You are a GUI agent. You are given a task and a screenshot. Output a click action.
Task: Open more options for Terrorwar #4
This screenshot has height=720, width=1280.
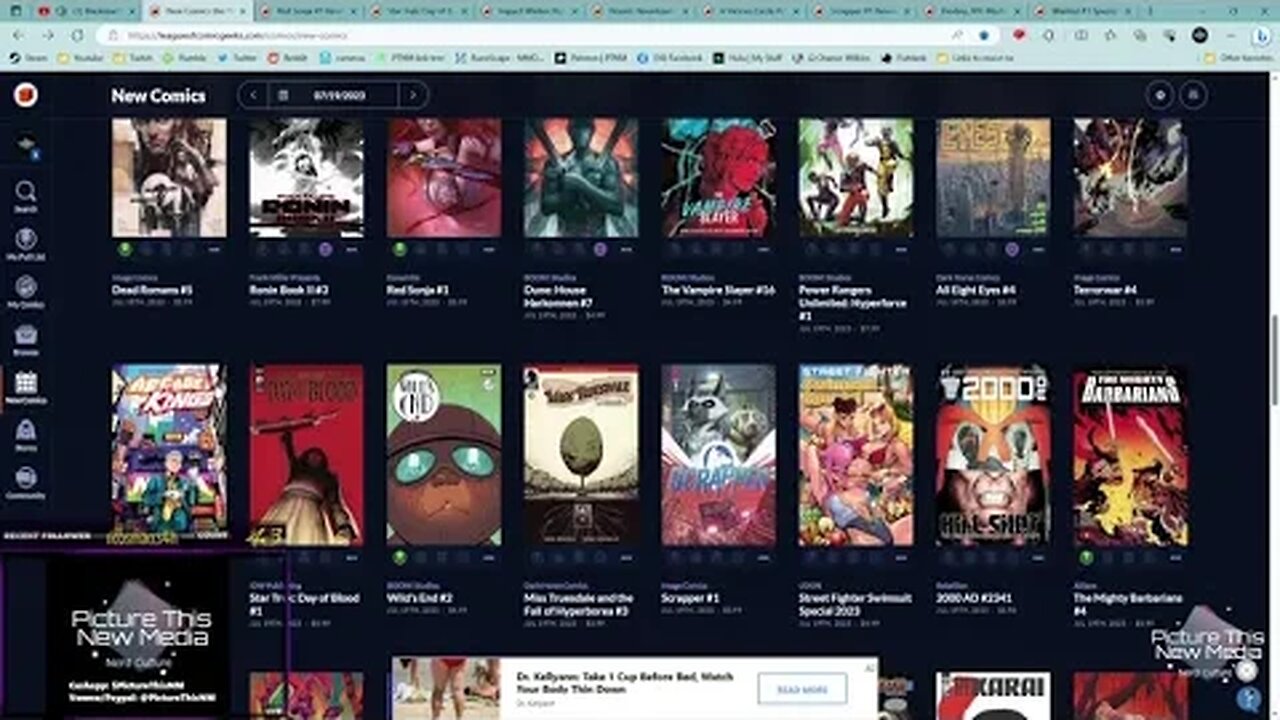pyautogui.click(x=1176, y=249)
